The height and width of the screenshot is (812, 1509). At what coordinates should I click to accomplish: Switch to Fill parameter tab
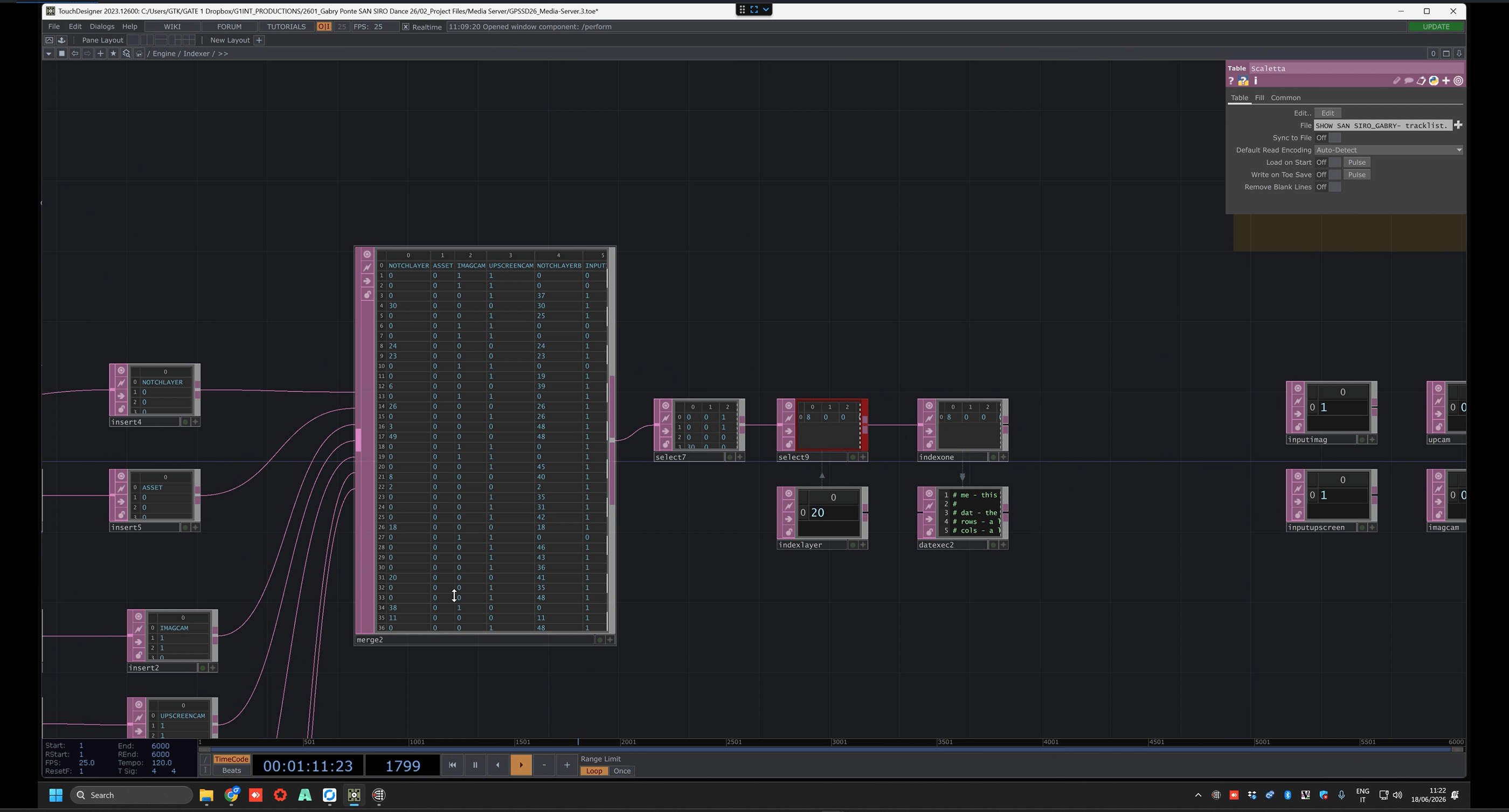(x=1259, y=98)
